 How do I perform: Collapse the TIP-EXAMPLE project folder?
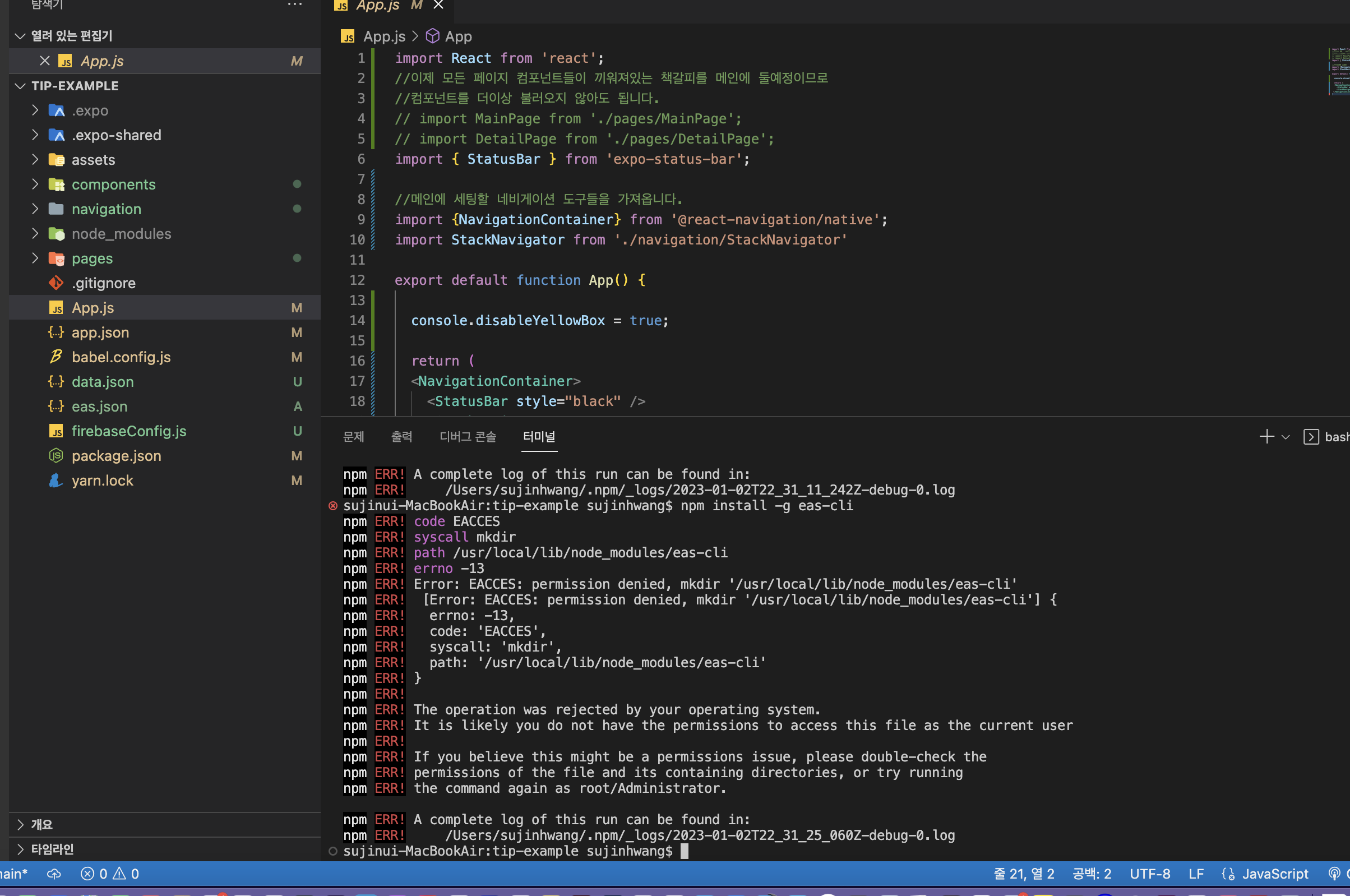[x=21, y=86]
